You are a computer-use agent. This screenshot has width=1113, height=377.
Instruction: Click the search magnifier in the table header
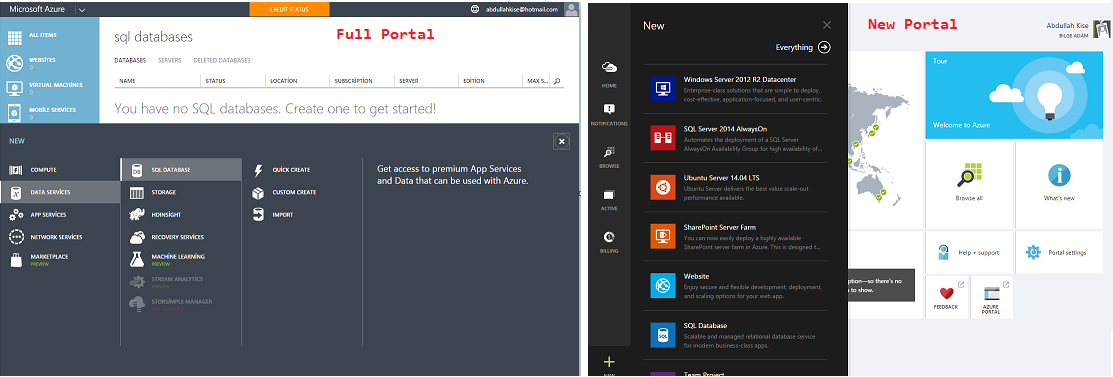coord(557,81)
